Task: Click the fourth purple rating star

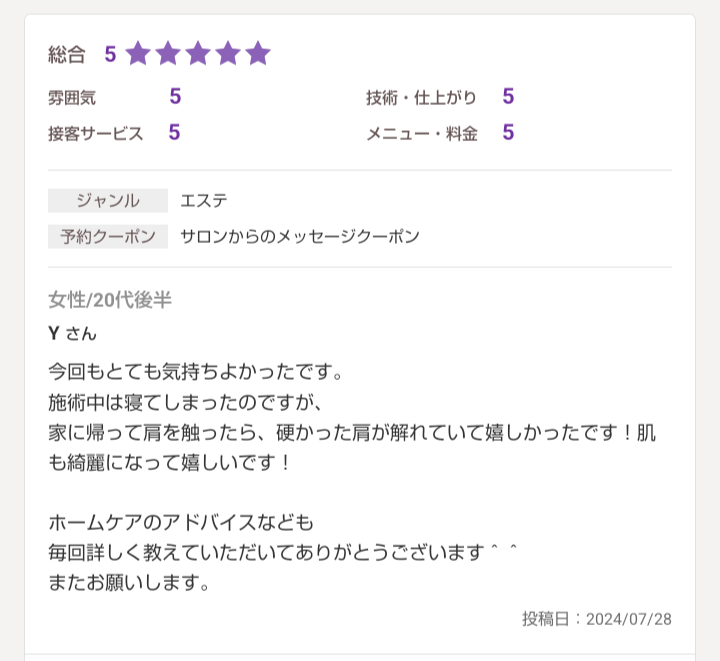Action: pos(228,53)
